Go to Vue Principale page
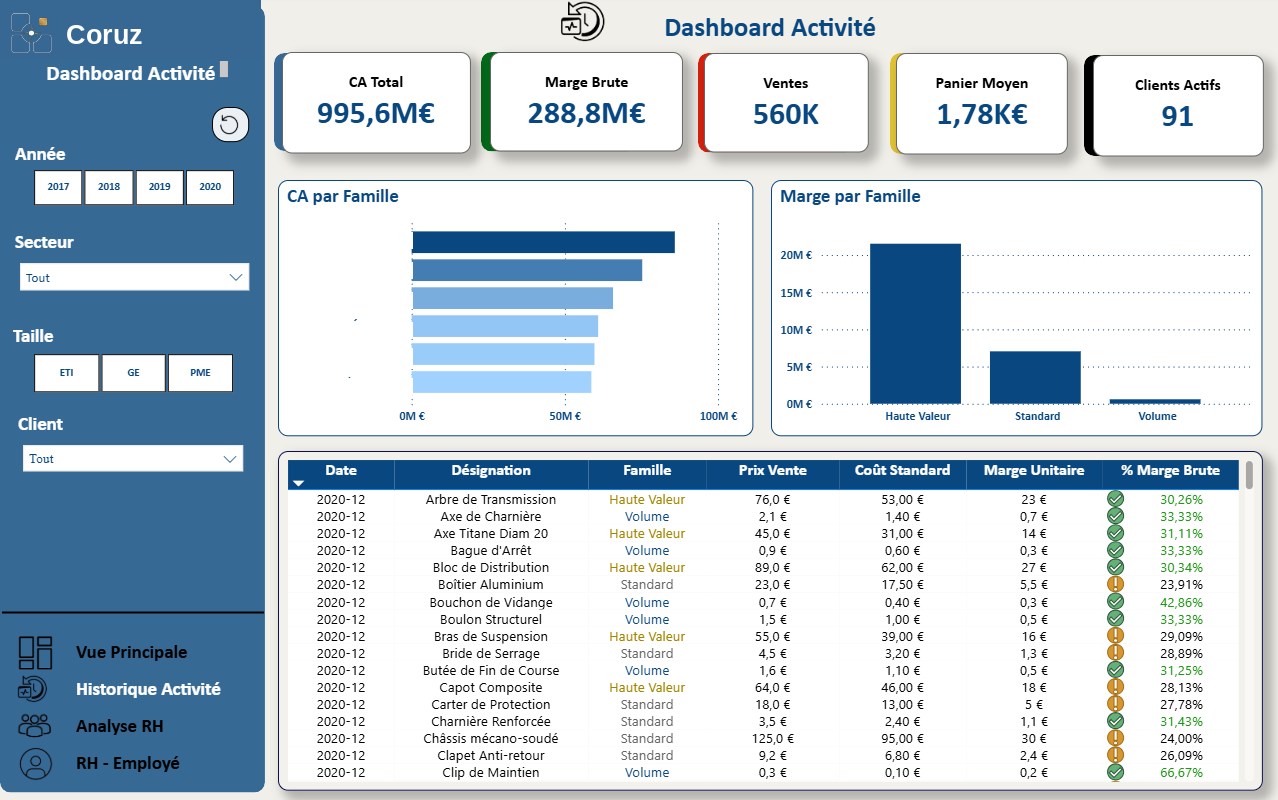1278x800 pixels. pos(131,652)
